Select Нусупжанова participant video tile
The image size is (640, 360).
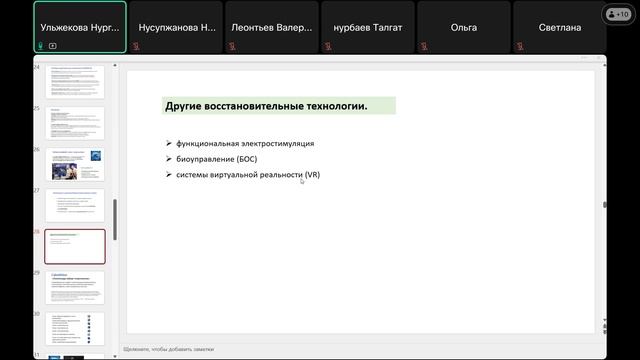(x=177, y=27)
